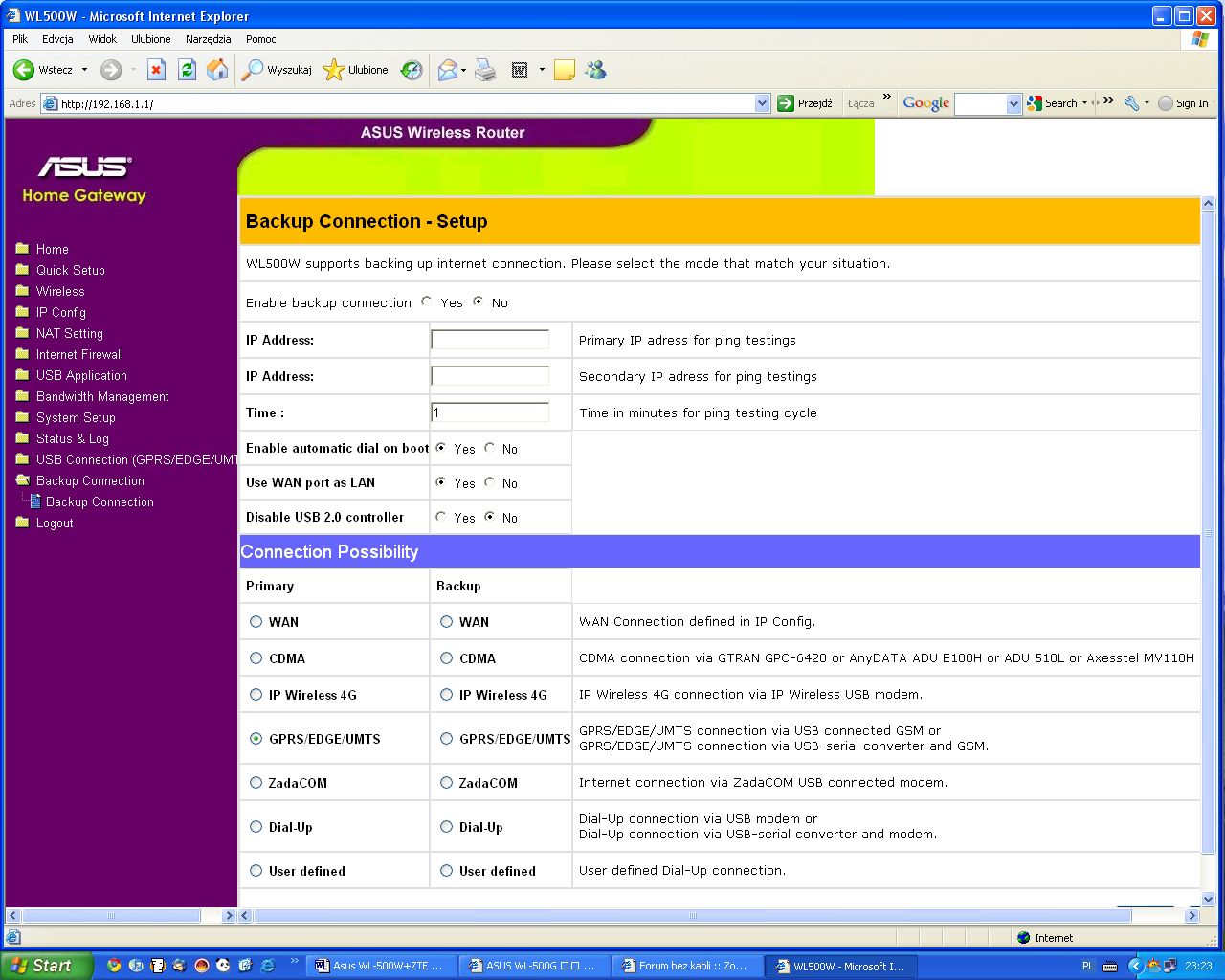Choose Dial-Up as Primary connection

pyautogui.click(x=256, y=827)
